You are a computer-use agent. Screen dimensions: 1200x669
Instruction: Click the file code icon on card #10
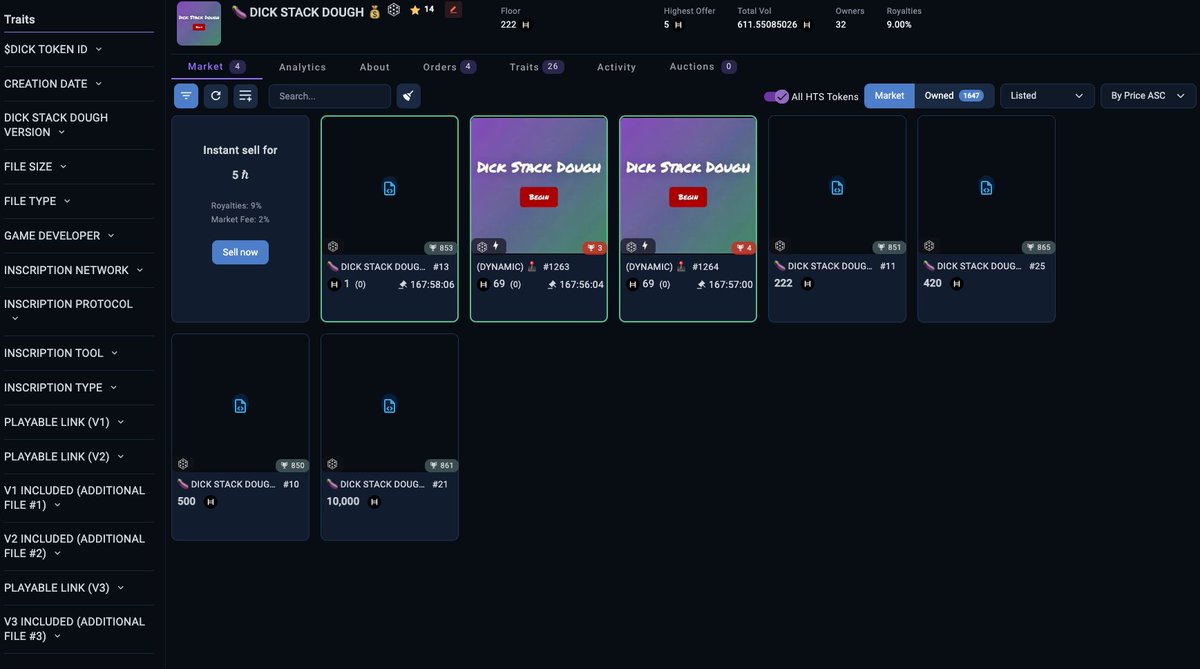[240, 406]
